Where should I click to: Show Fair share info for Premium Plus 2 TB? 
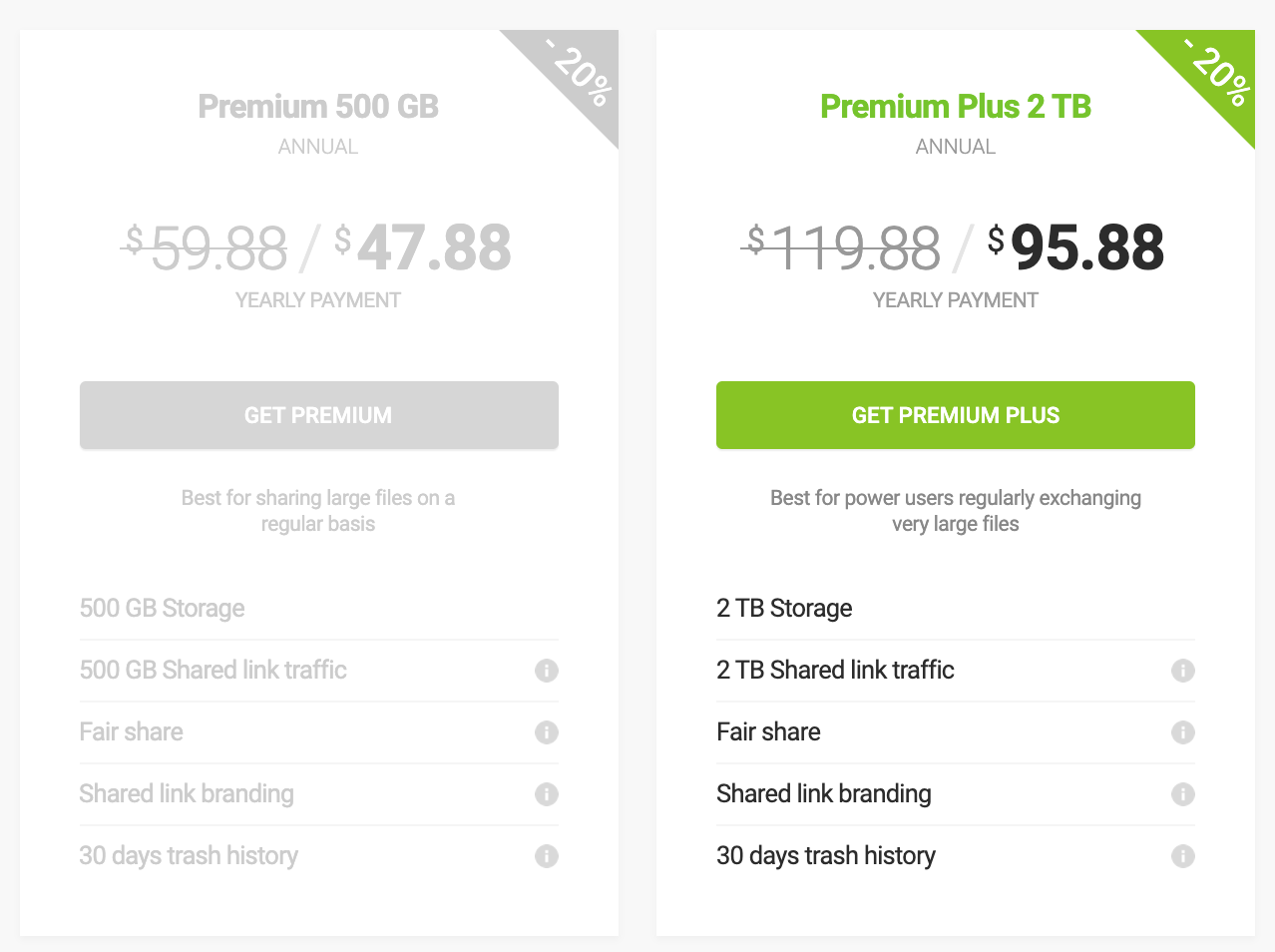pos(1182,732)
